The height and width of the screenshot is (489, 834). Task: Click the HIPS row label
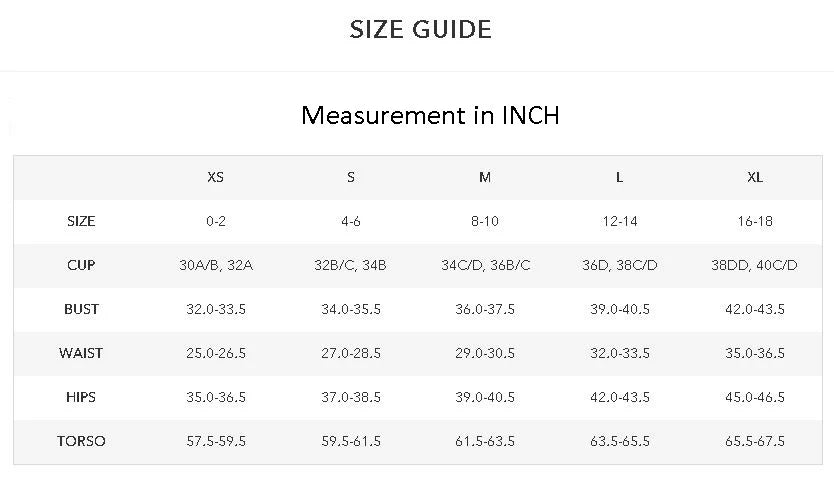click(81, 397)
